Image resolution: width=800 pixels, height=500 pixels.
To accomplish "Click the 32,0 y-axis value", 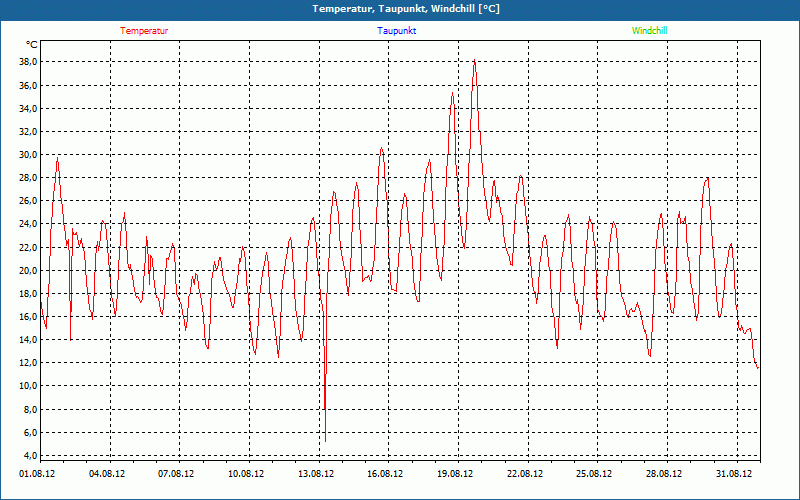I will (x=28, y=131).
